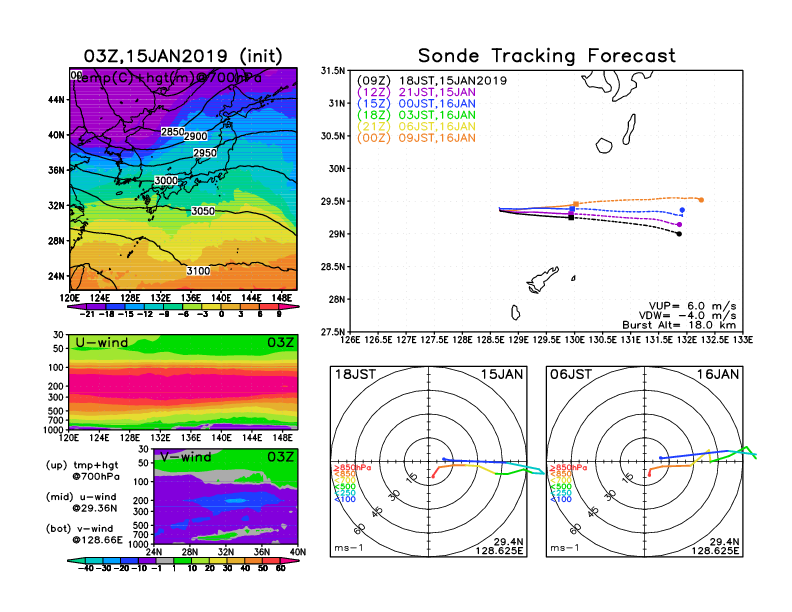
Task: Click the purple track endpoint dot
Action: pyautogui.click(x=679, y=224)
